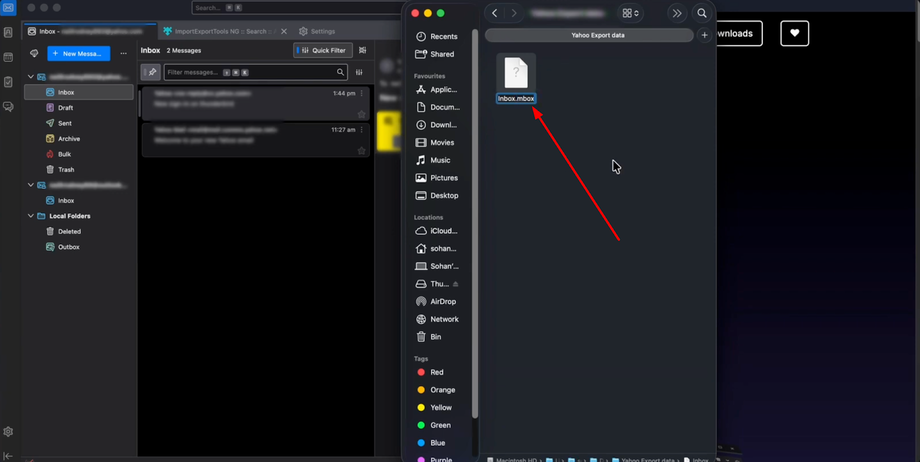Click the Finder sidebar scrollbar
This screenshot has width=920, height=462.
475,223
